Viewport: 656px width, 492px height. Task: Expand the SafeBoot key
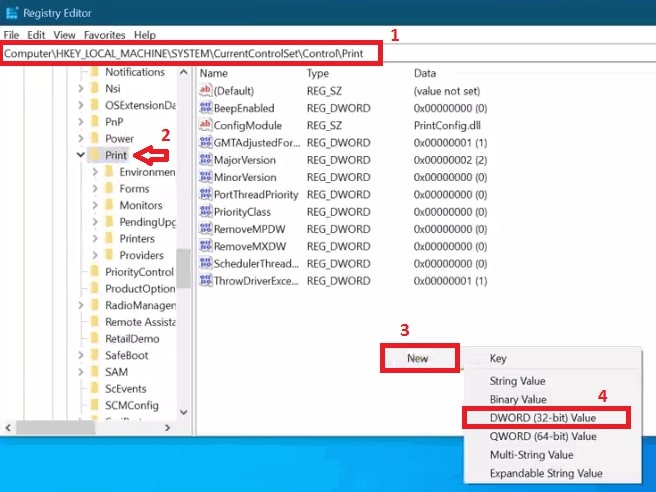(x=81, y=355)
